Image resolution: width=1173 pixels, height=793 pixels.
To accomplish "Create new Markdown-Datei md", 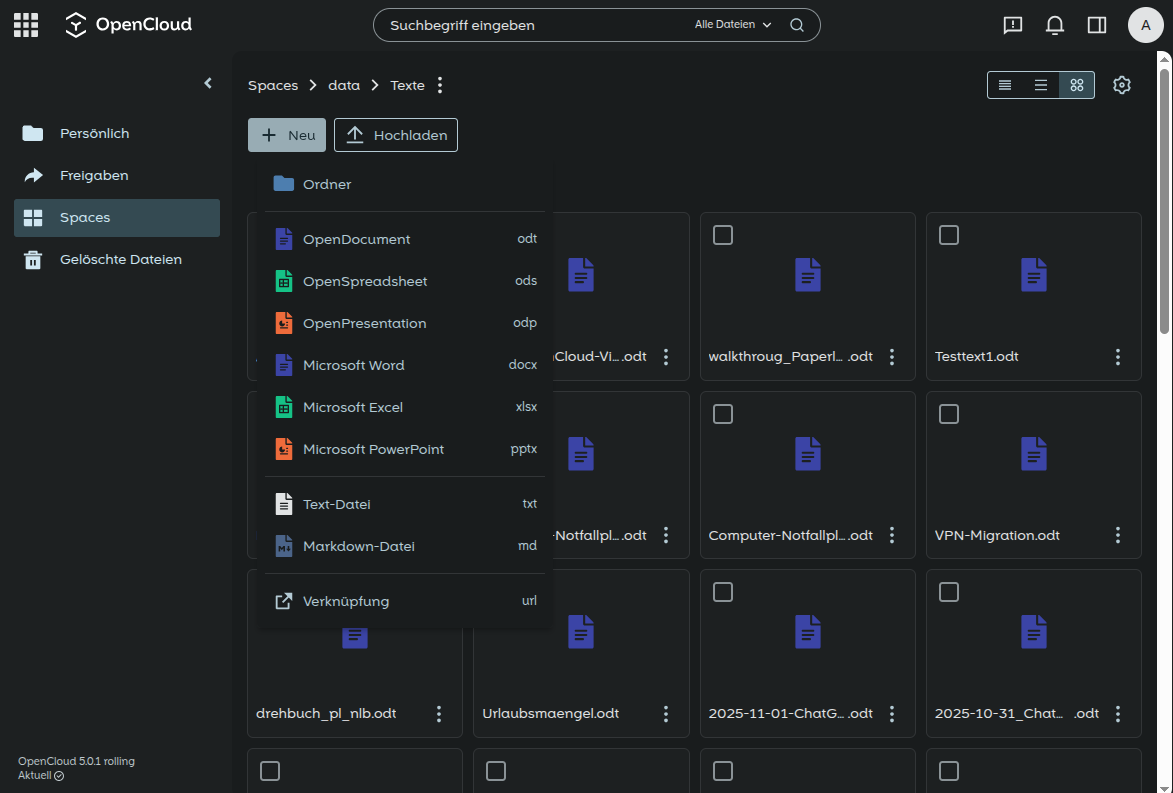I will coord(405,546).
